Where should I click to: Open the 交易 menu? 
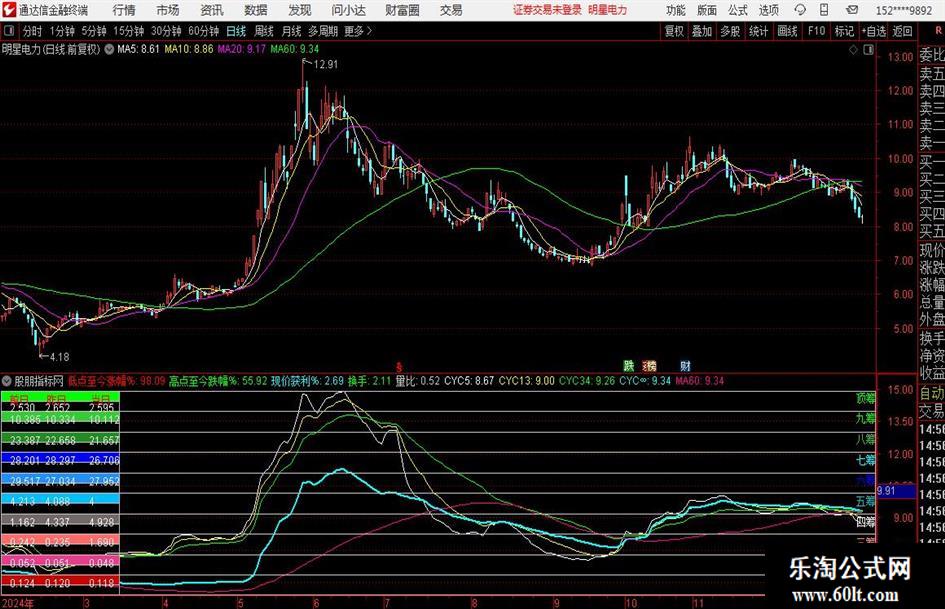click(x=451, y=10)
